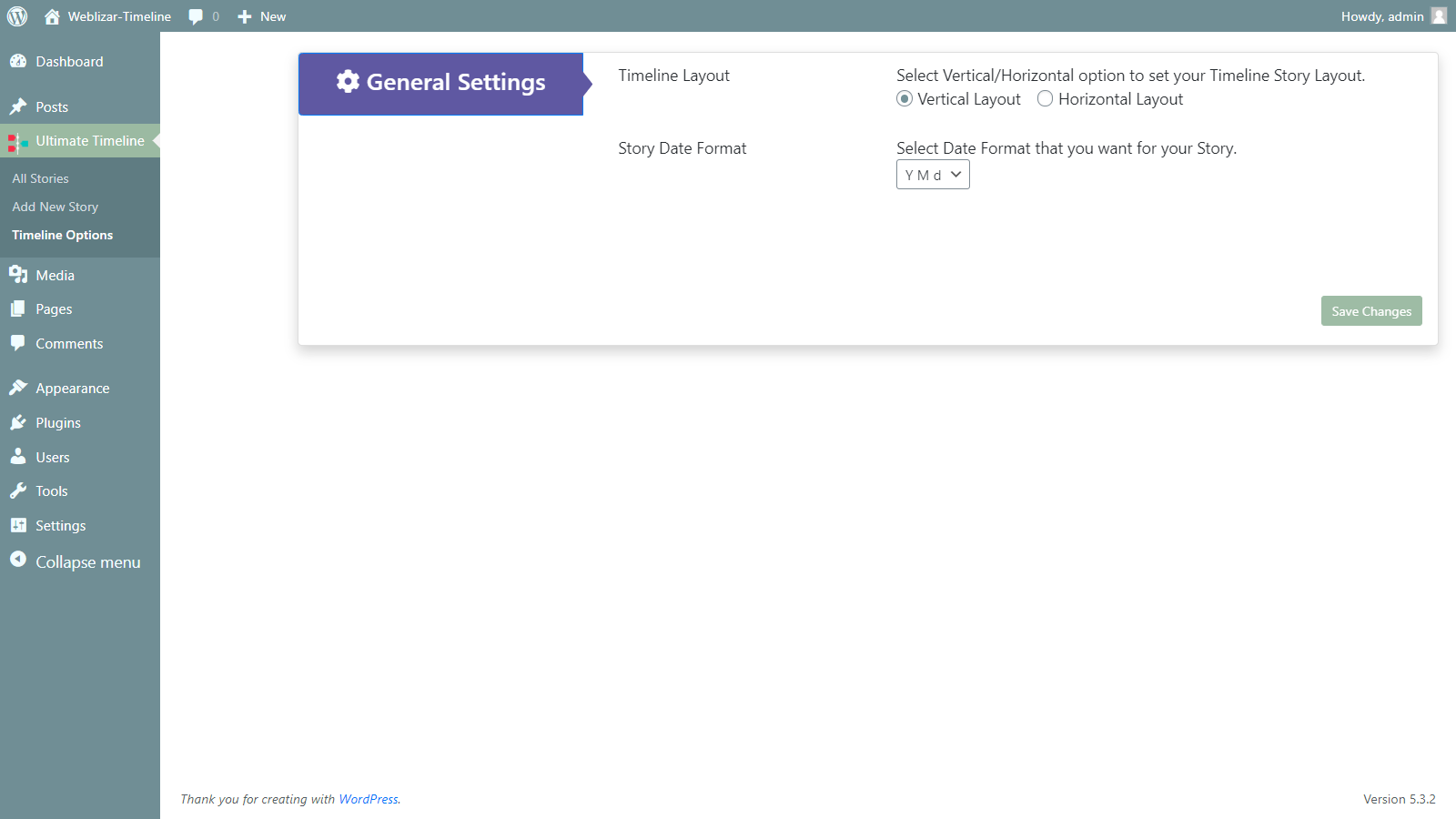
Task: Open the New content menu
Action: click(261, 16)
